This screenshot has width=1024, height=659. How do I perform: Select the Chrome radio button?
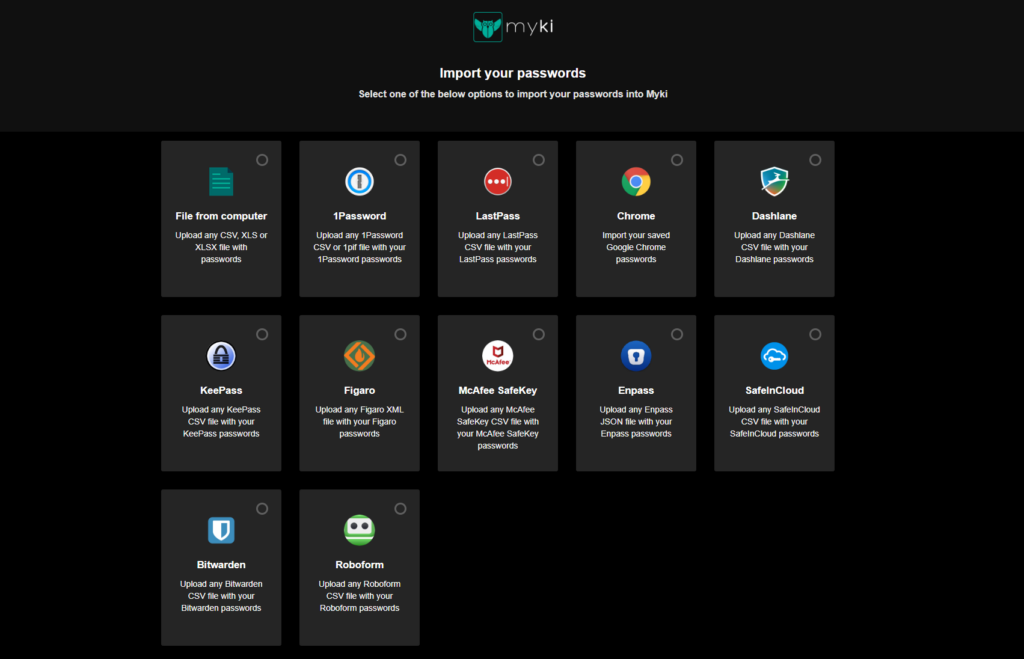pyautogui.click(x=677, y=160)
